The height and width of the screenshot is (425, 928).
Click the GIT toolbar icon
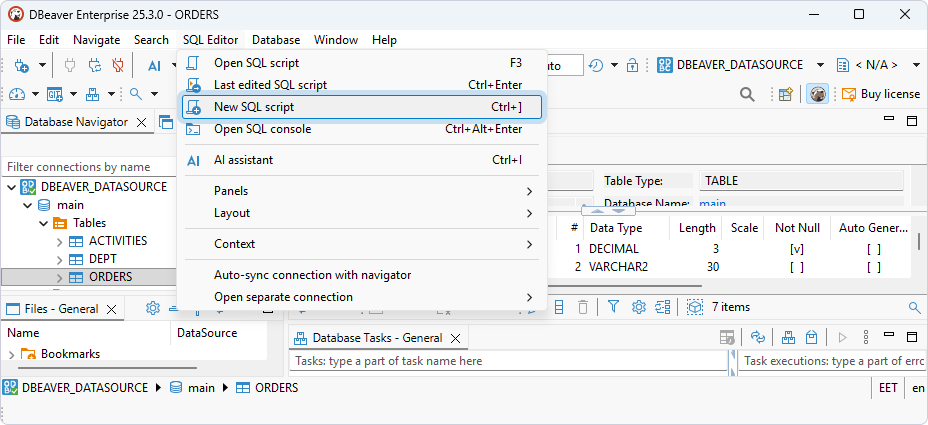(x=55, y=94)
